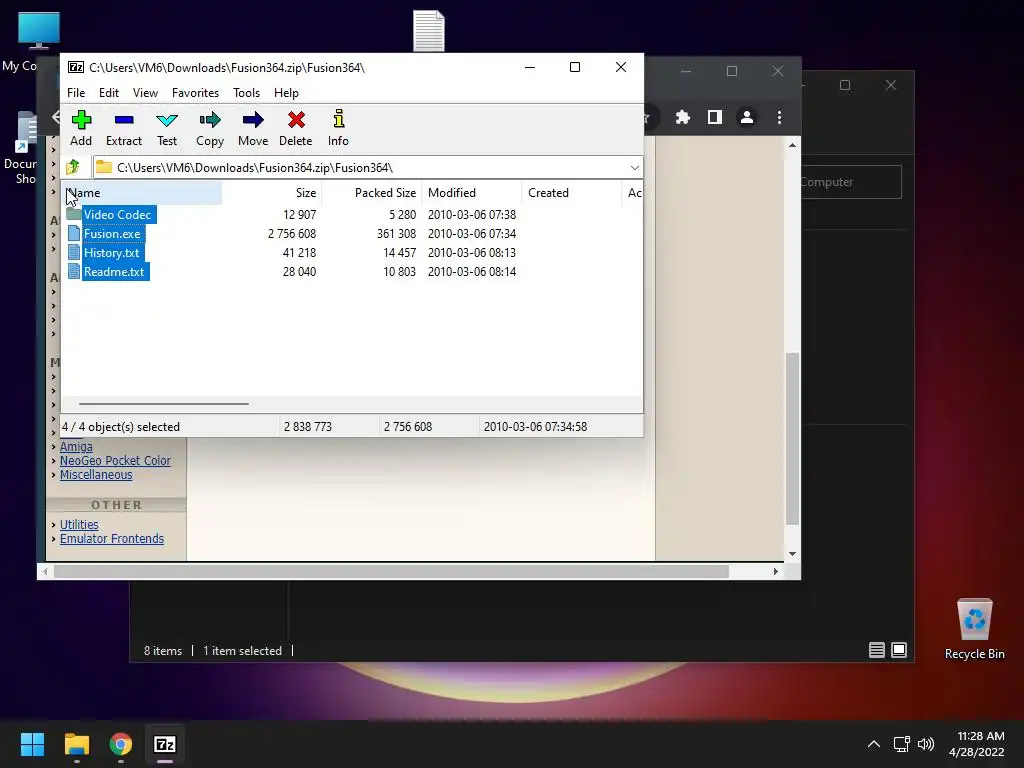Toggle Chrome side panel icon
This screenshot has width=1024, height=768.
pyautogui.click(x=714, y=118)
